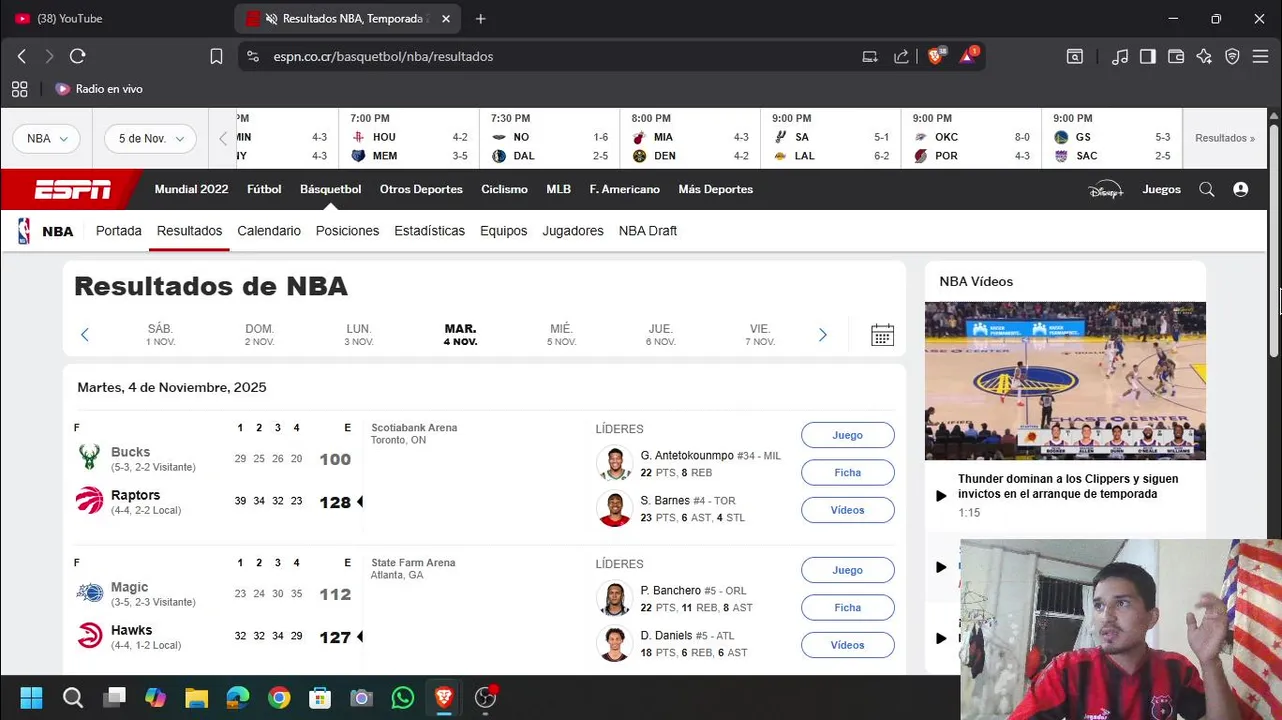Open the NBA video thumbnail
Viewport: 1282px width, 720px height.
1065,381
